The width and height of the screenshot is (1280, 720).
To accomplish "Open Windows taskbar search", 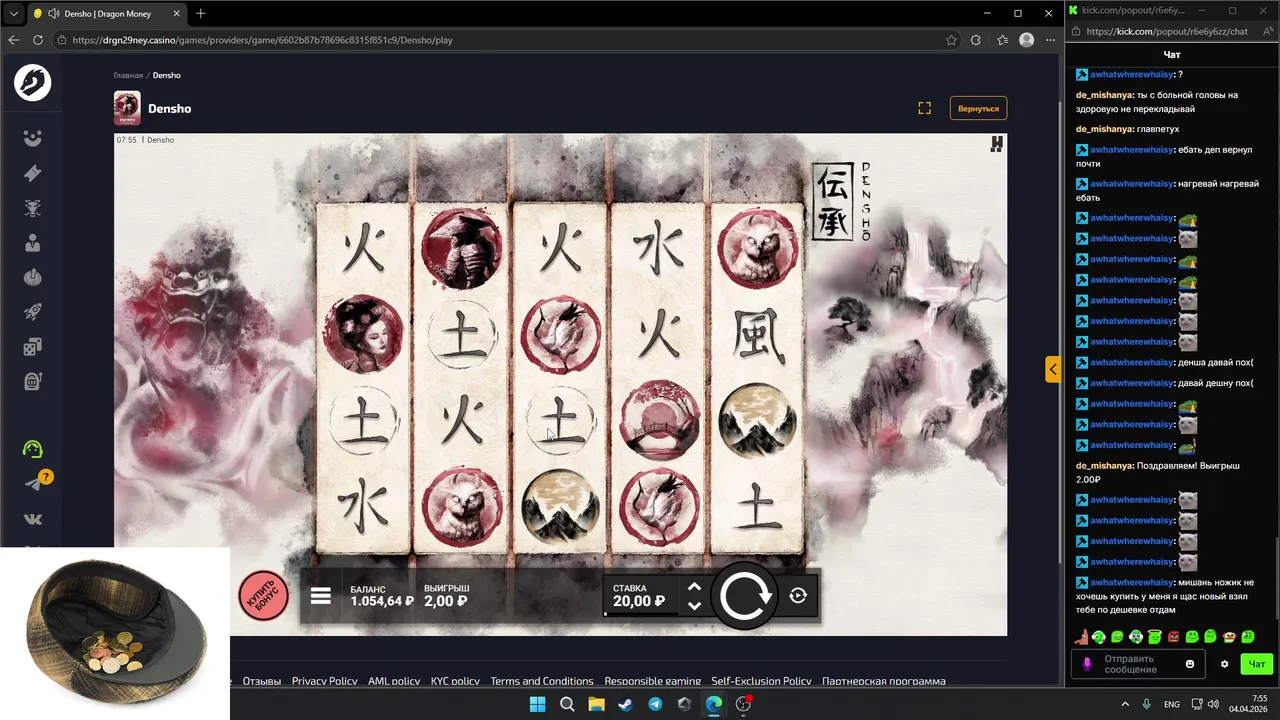I will (x=567, y=704).
